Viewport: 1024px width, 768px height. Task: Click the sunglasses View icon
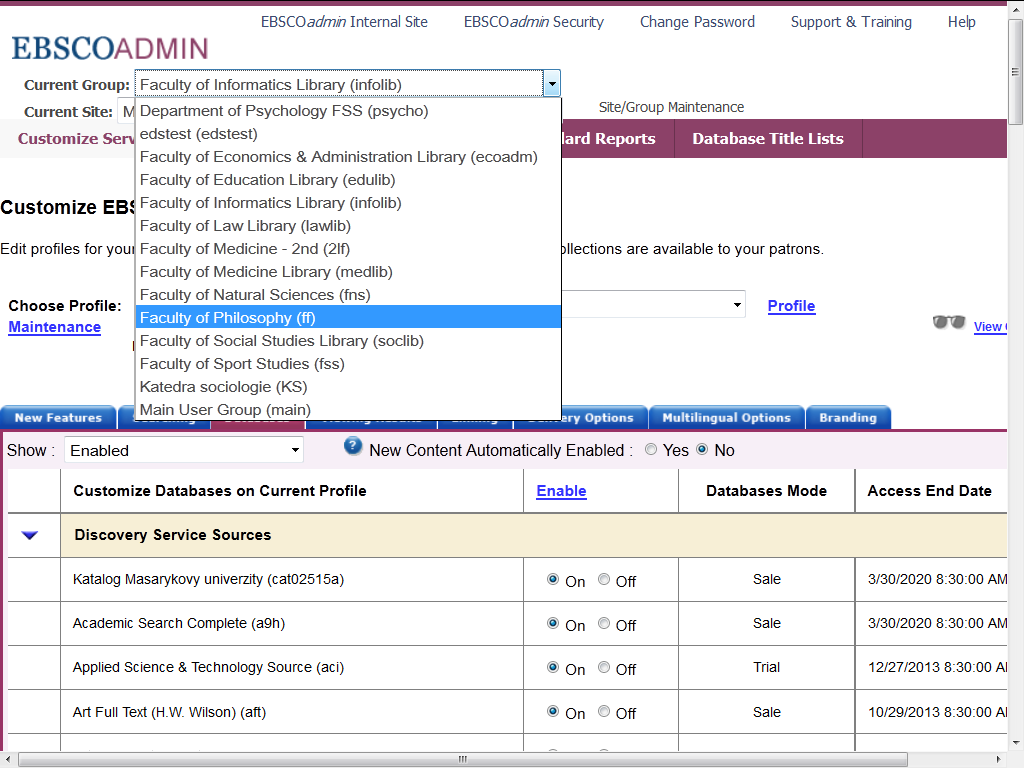pos(949,322)
